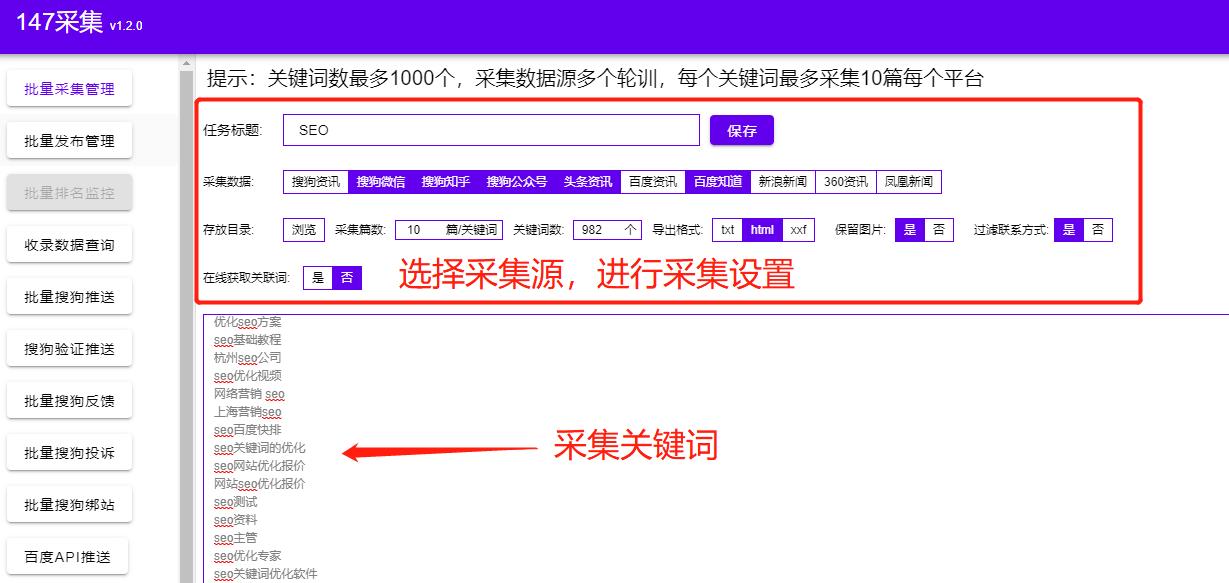
Task: Open 批量采集管理 in the sidebar
Action: point(68,88)
